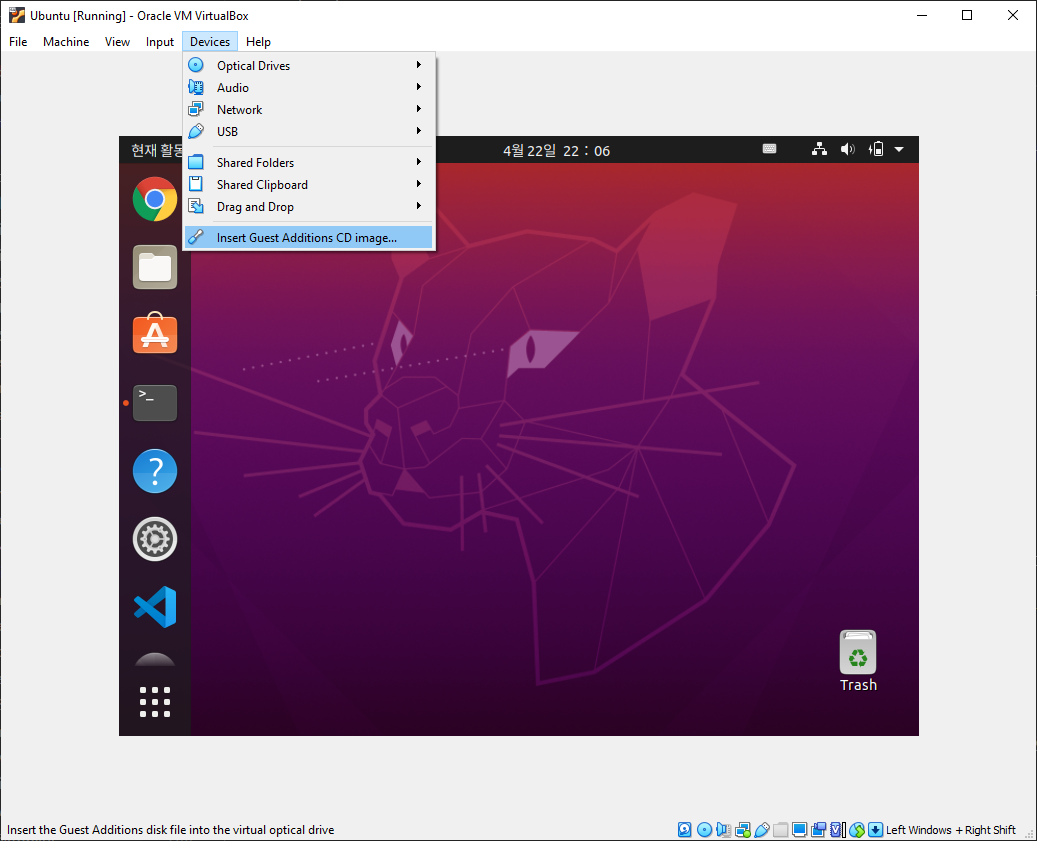Click the keyboard input source indicator
The width and height of the screenshot is (1037, 841).
click(769, 149)
